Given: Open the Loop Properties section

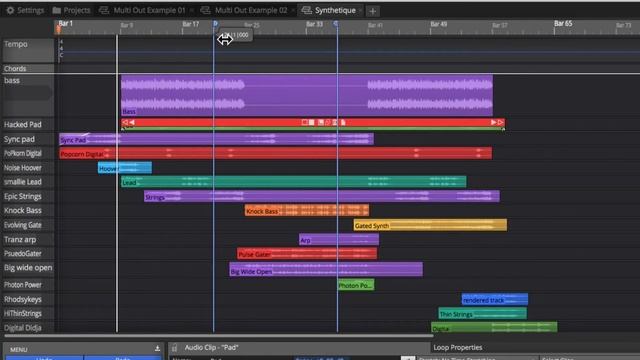Looking at the screenshot, I should tap(458, 347).
